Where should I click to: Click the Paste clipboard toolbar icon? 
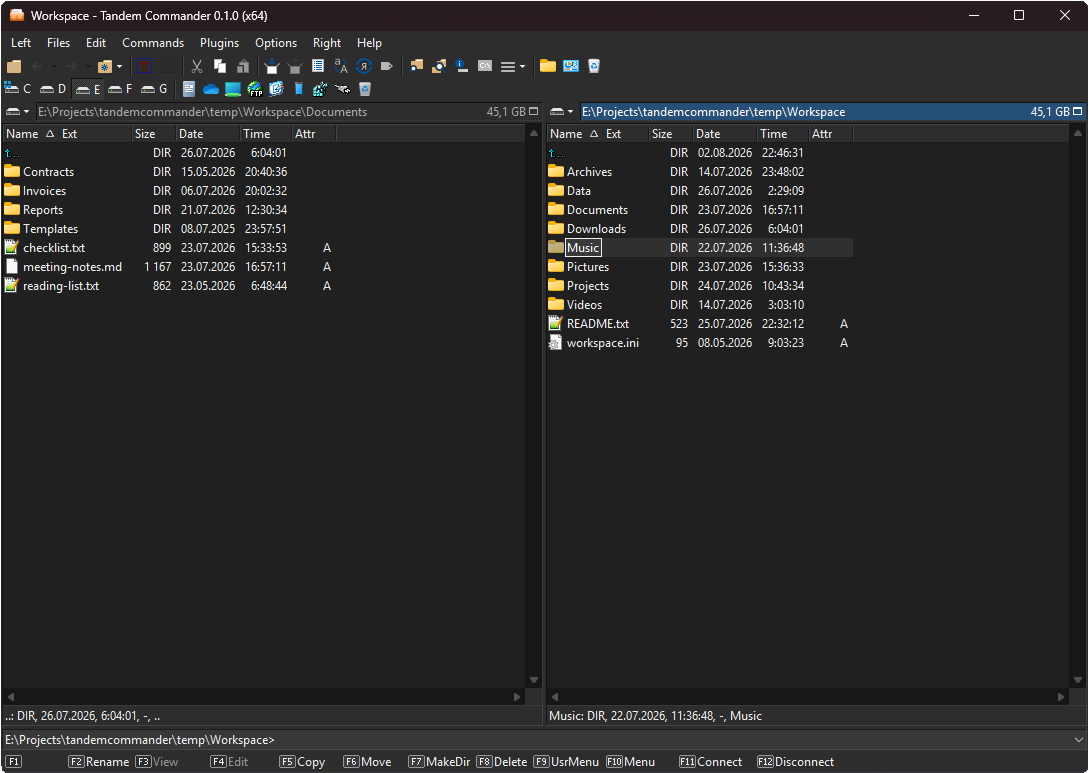(x=243, y=66)
